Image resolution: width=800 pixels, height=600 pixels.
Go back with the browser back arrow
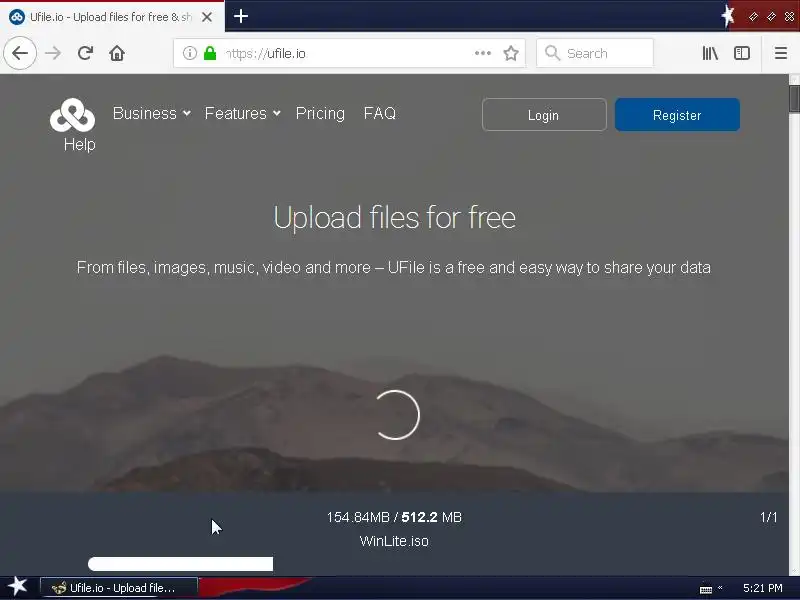(20, 53)
